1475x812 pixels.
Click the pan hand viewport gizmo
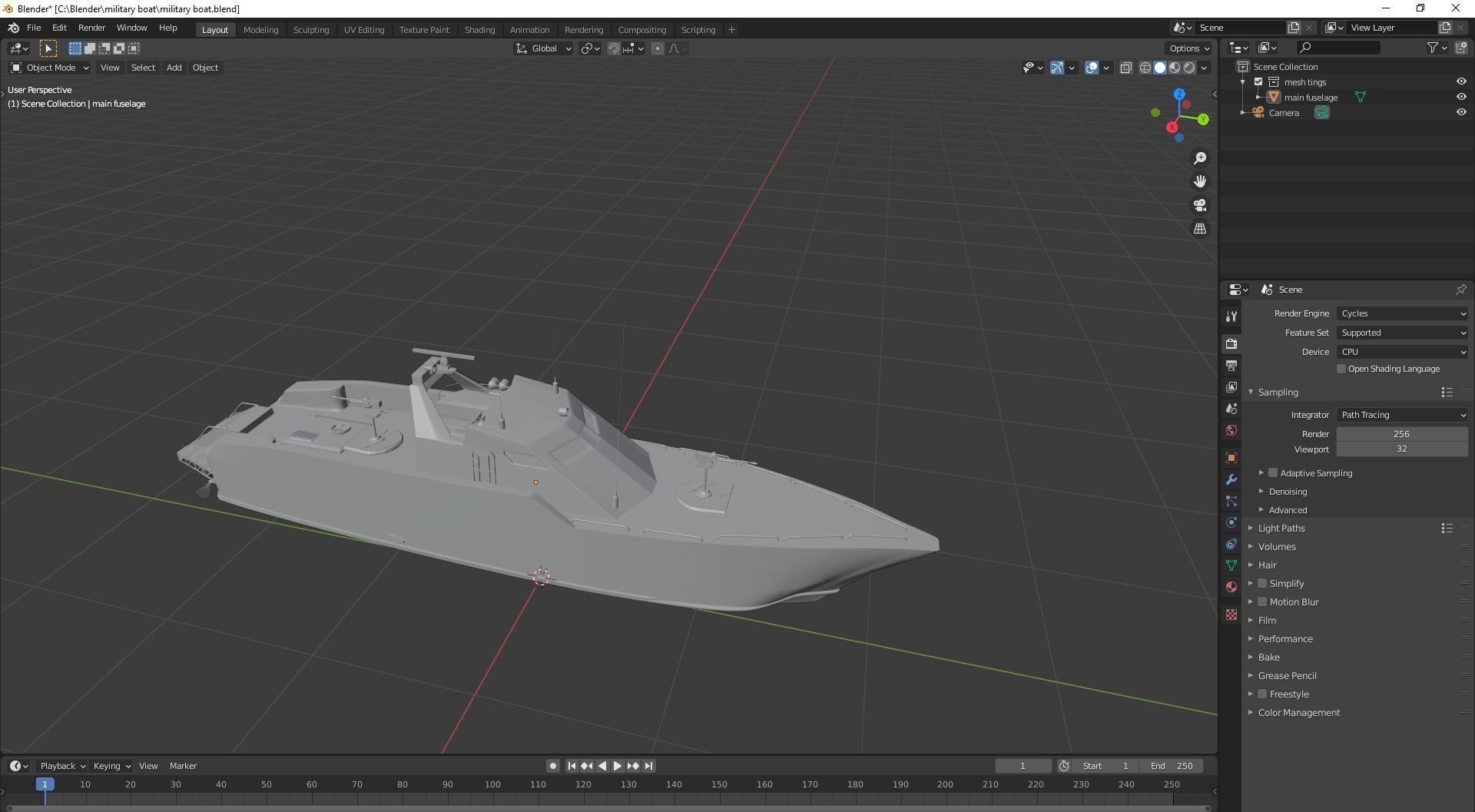click(x=1200, y=182)
